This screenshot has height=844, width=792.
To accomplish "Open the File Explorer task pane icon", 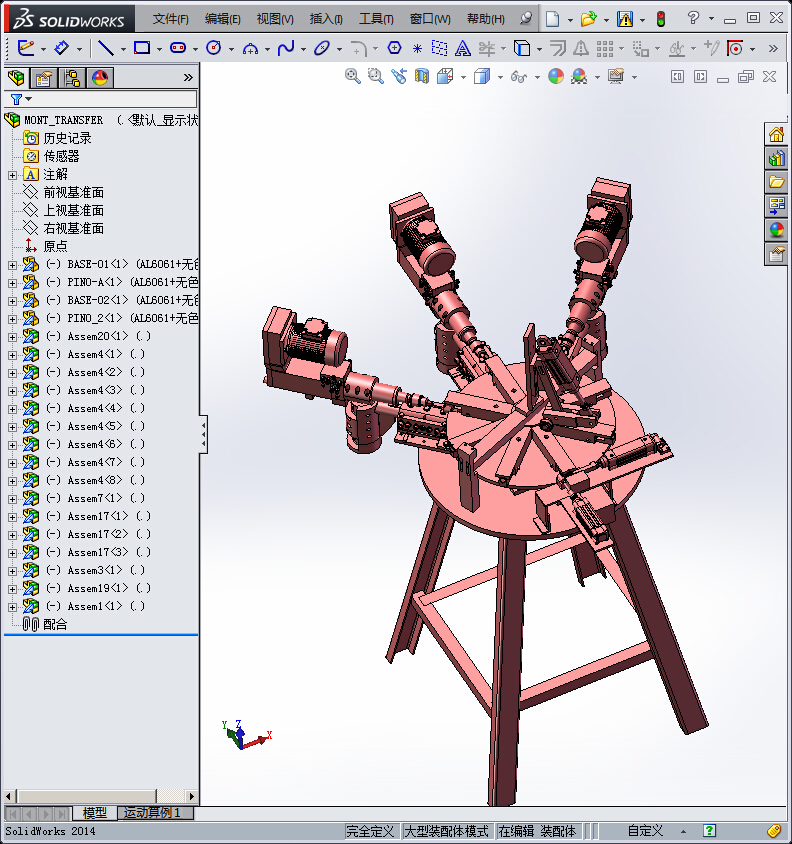I will pyautogui.click(x=776, y=182).
